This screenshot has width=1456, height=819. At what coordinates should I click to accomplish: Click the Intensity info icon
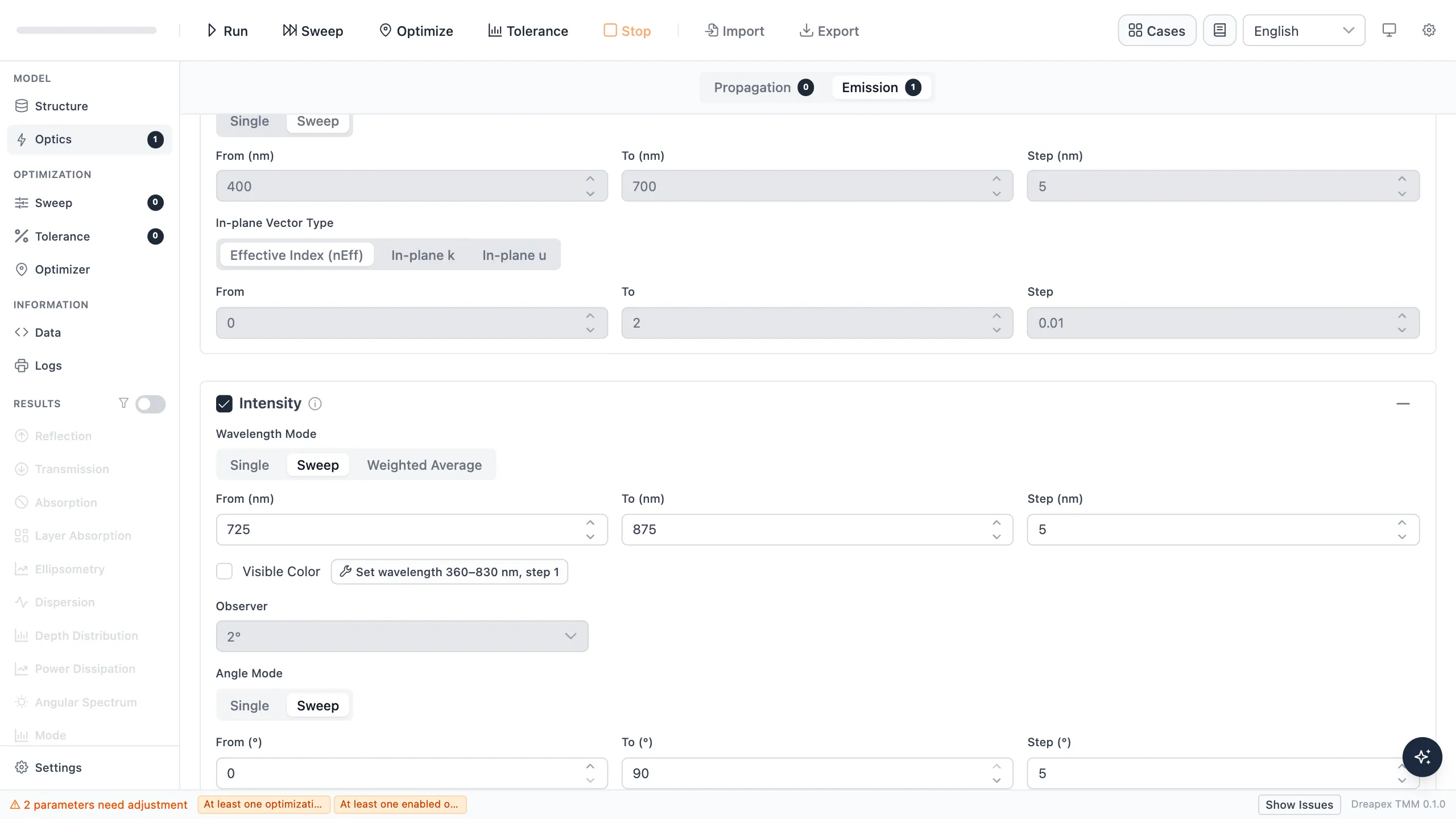pos(315,404)
